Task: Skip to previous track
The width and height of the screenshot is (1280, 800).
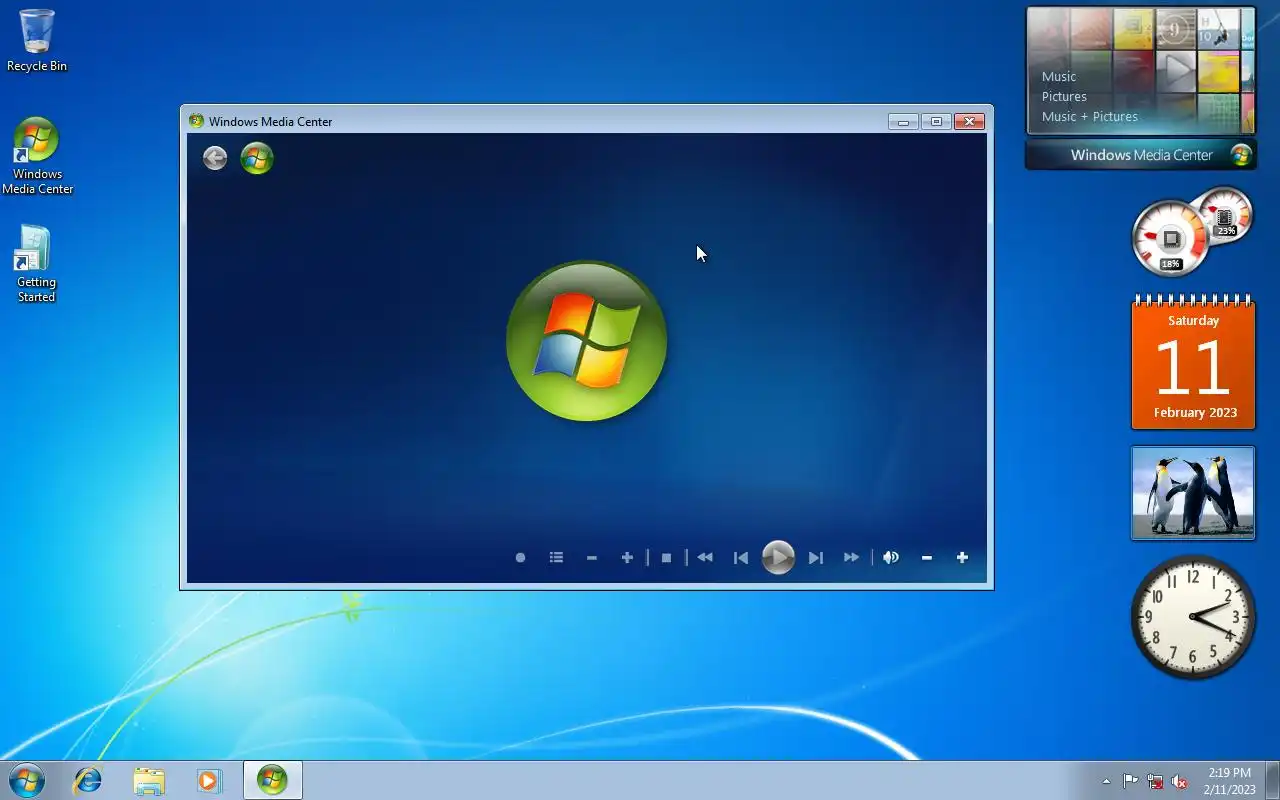Action: click(x=741, y=558)
